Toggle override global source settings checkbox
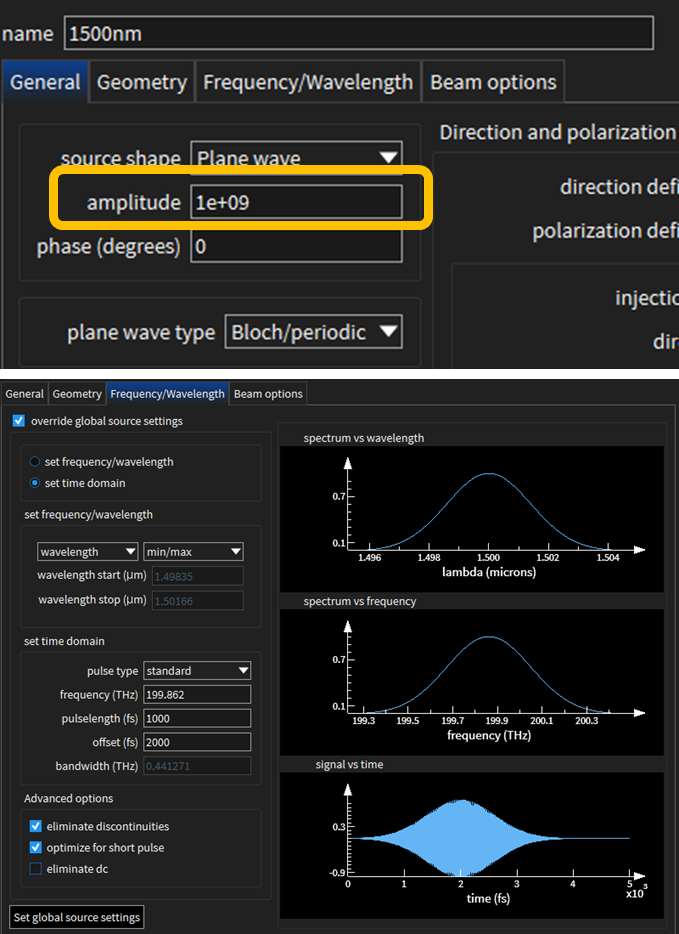Image resolution: width=679 pixels, height=934 pixels. [x=19, y=421]
